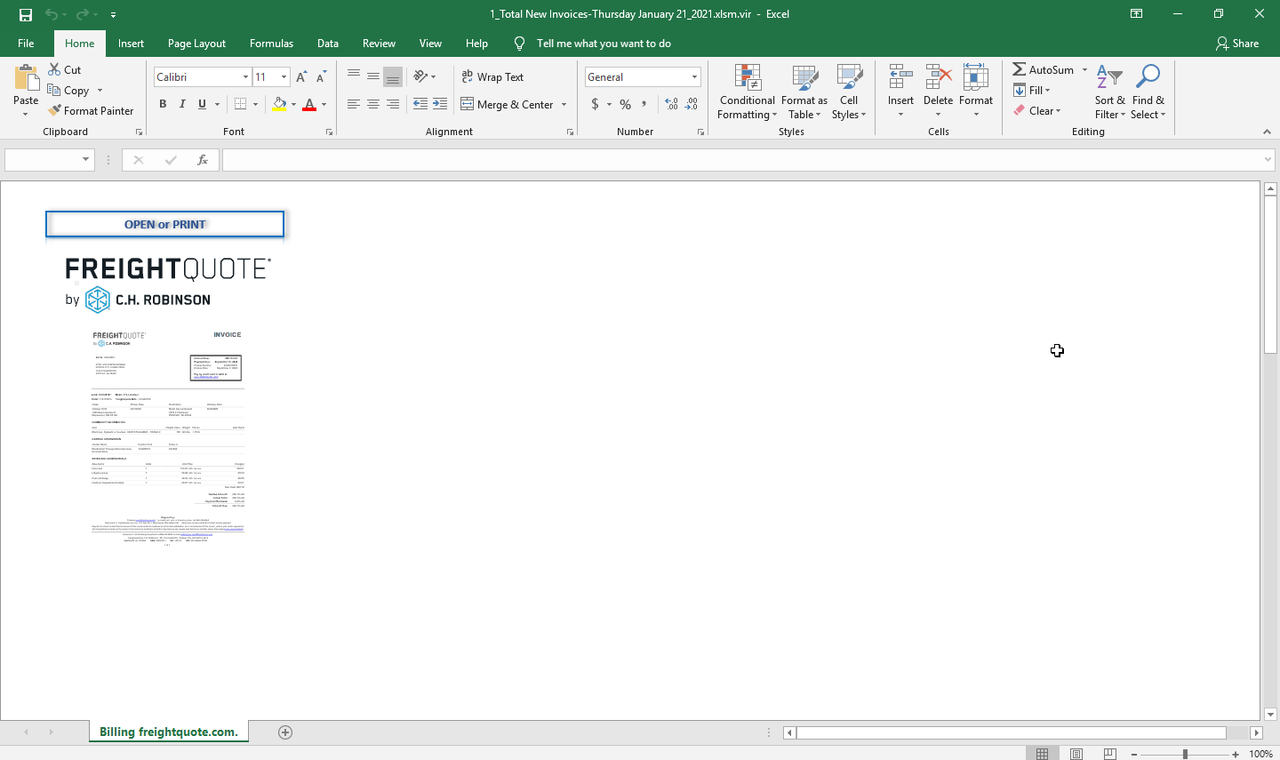Align text to the top
This screenshot has height=760, width=1280.
(353, 76)
